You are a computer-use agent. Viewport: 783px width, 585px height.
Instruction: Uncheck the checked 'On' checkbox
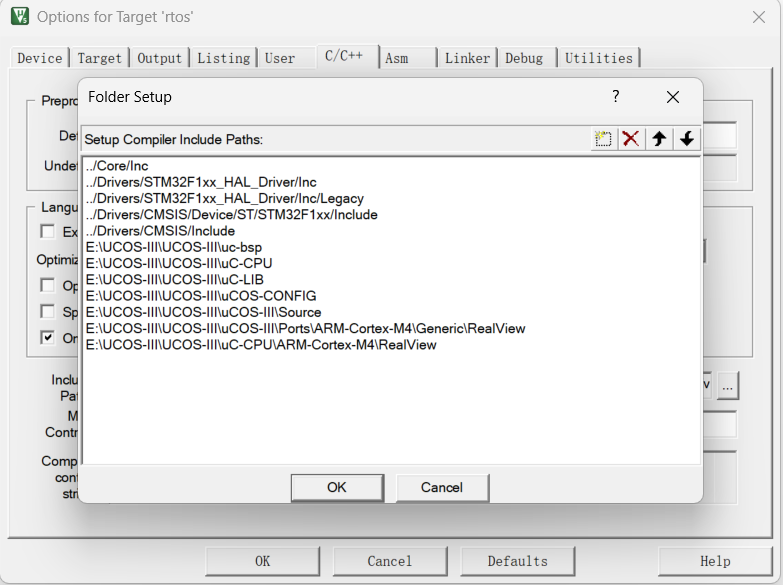(47, 338)
